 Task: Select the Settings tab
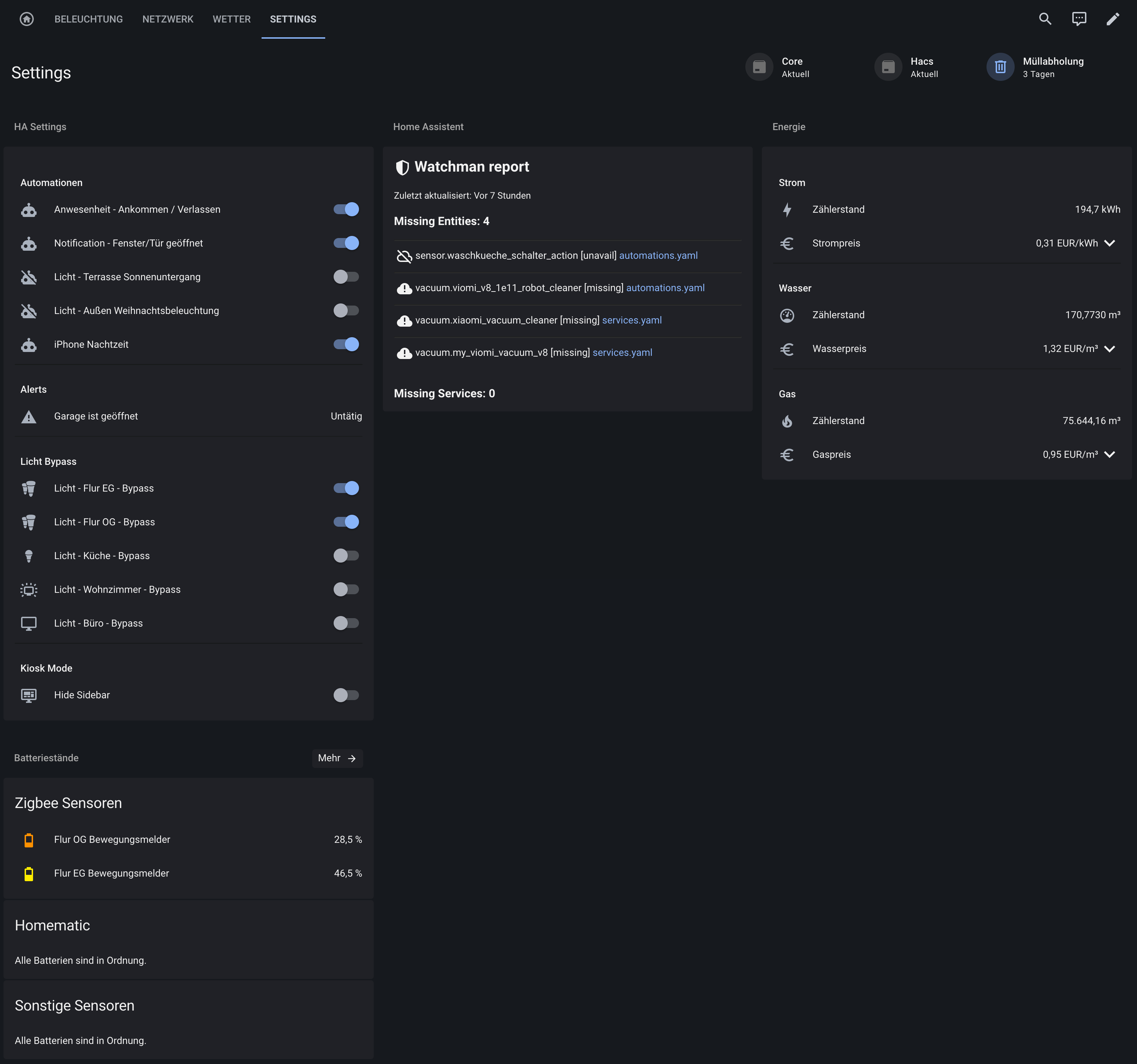[293, 19]
